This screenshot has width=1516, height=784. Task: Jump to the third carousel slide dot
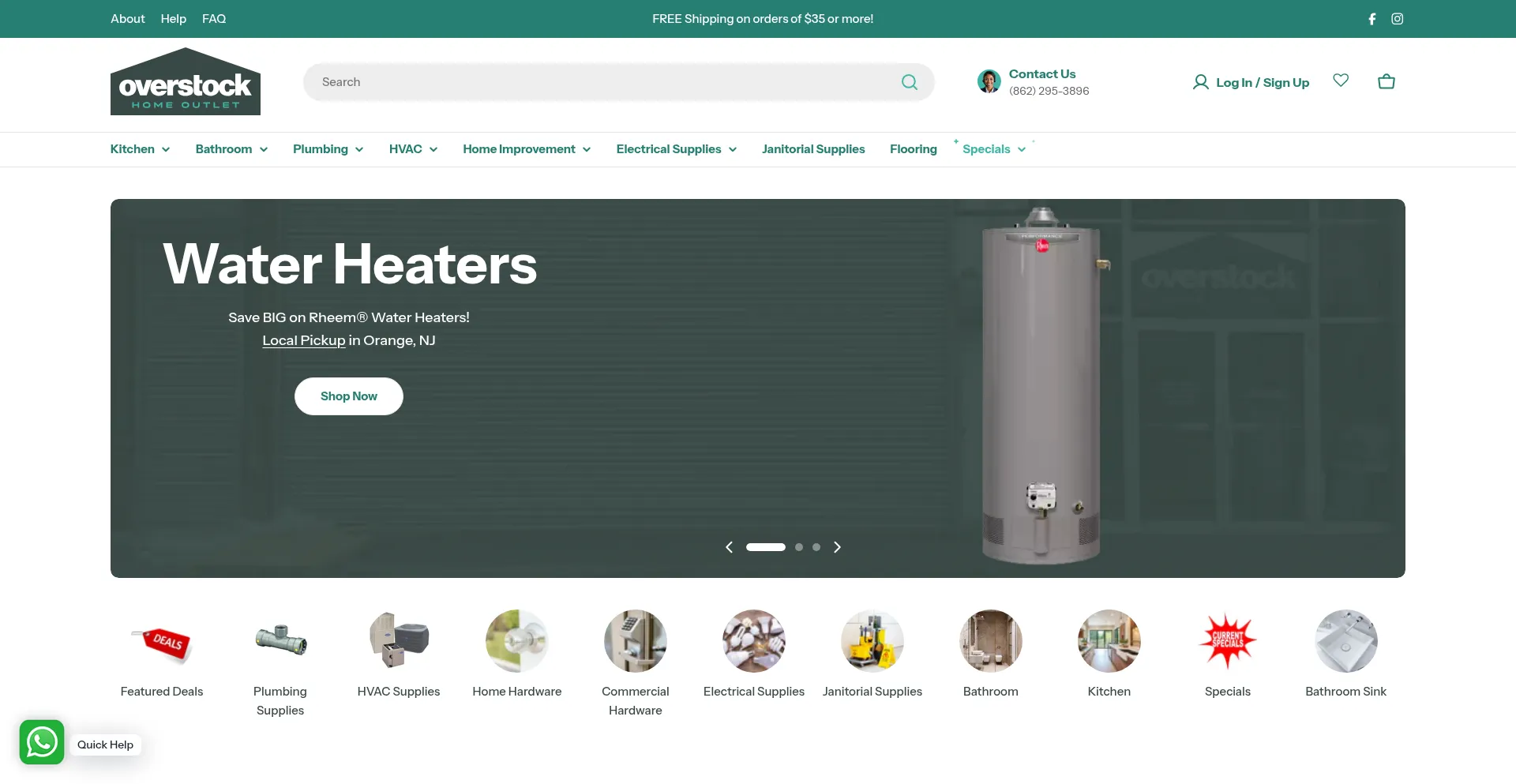tap(816, 547)
